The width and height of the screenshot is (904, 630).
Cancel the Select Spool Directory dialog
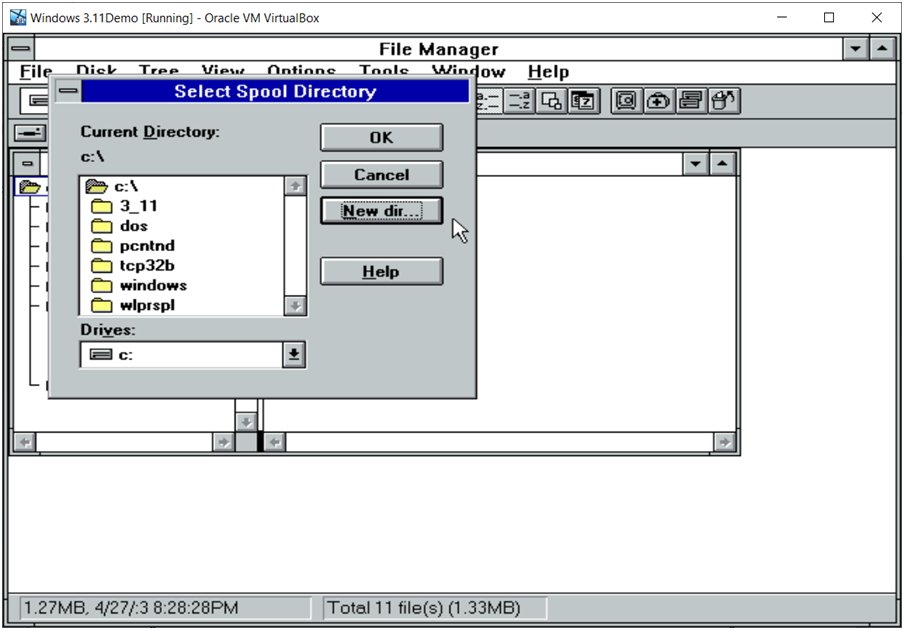tap(382, 175)
